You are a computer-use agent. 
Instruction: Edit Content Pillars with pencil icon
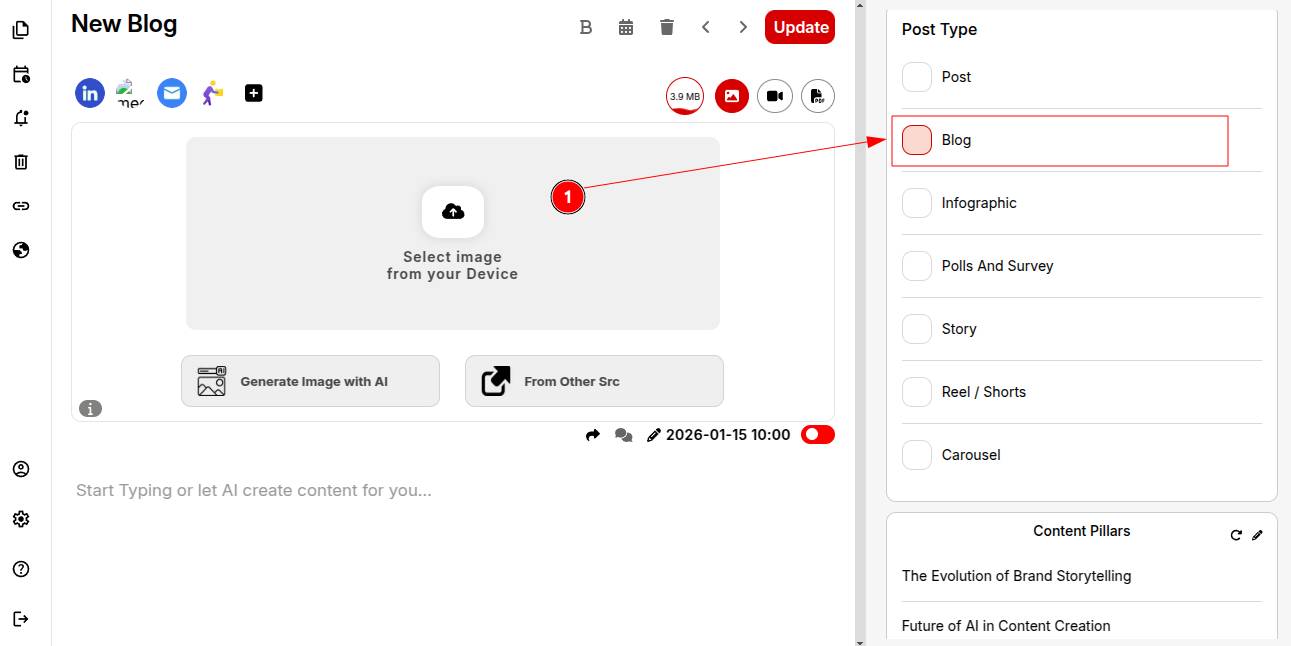pyautogui.click(x=1257, y=535)
